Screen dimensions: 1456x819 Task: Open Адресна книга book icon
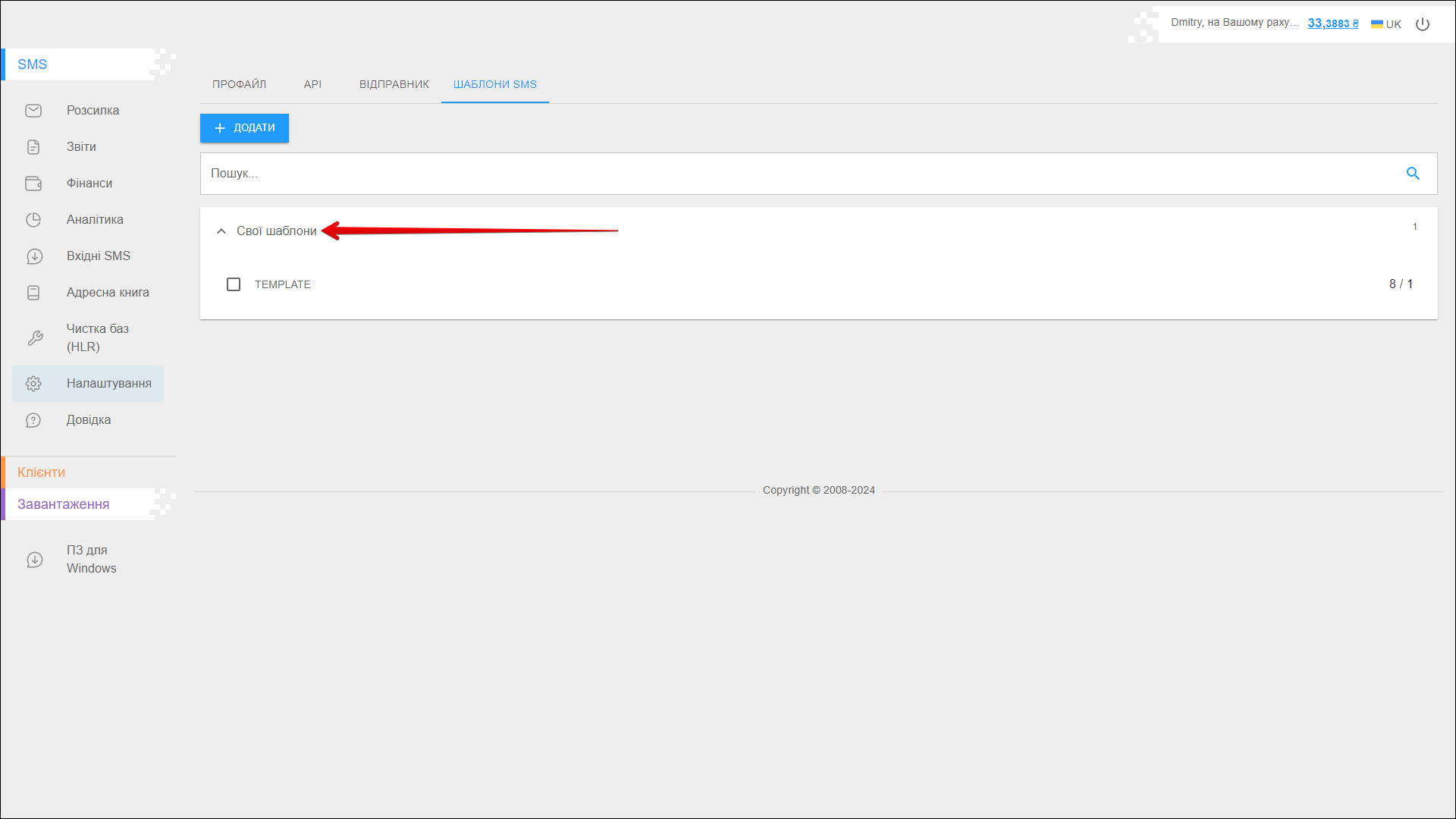33,293
